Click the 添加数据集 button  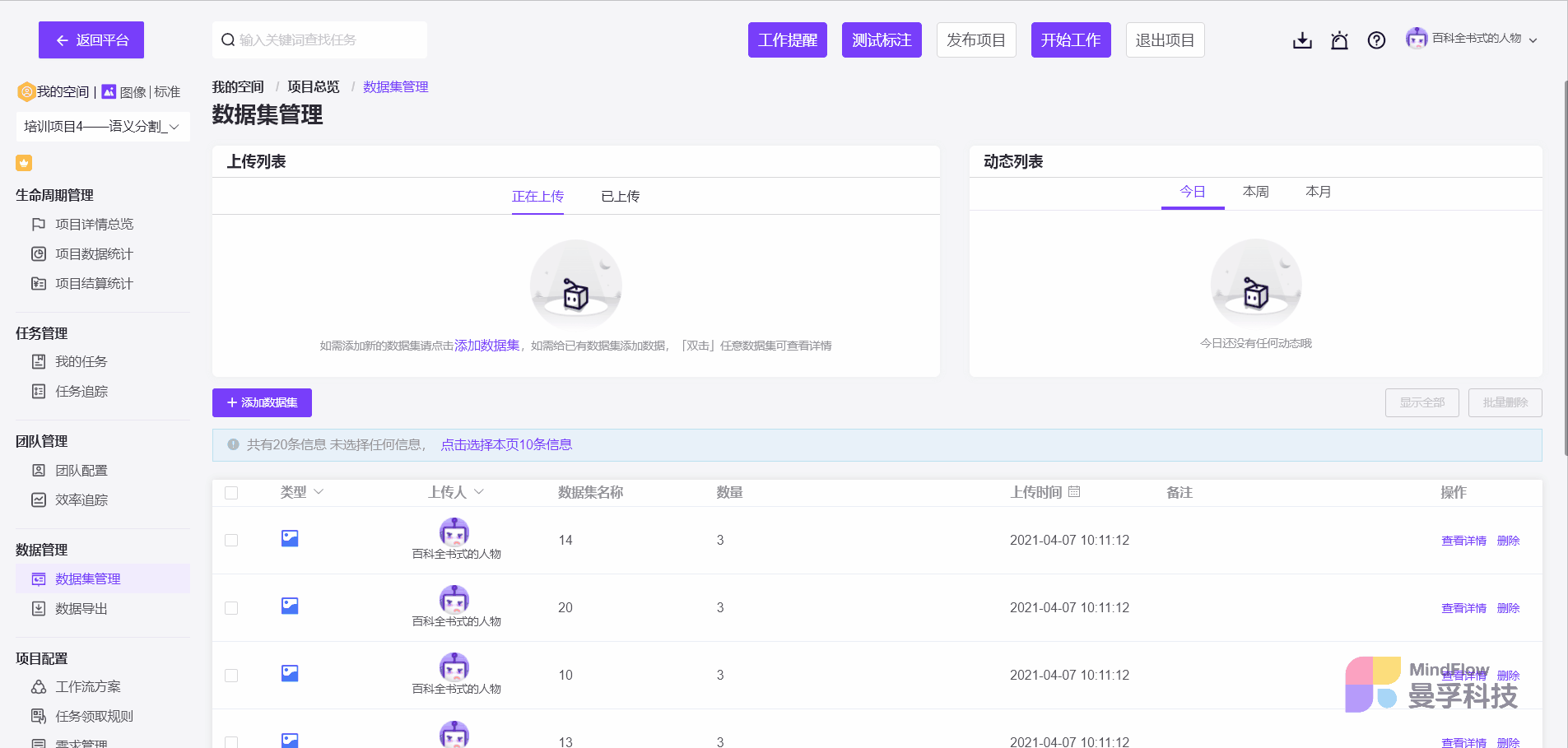tap(262, 402)
